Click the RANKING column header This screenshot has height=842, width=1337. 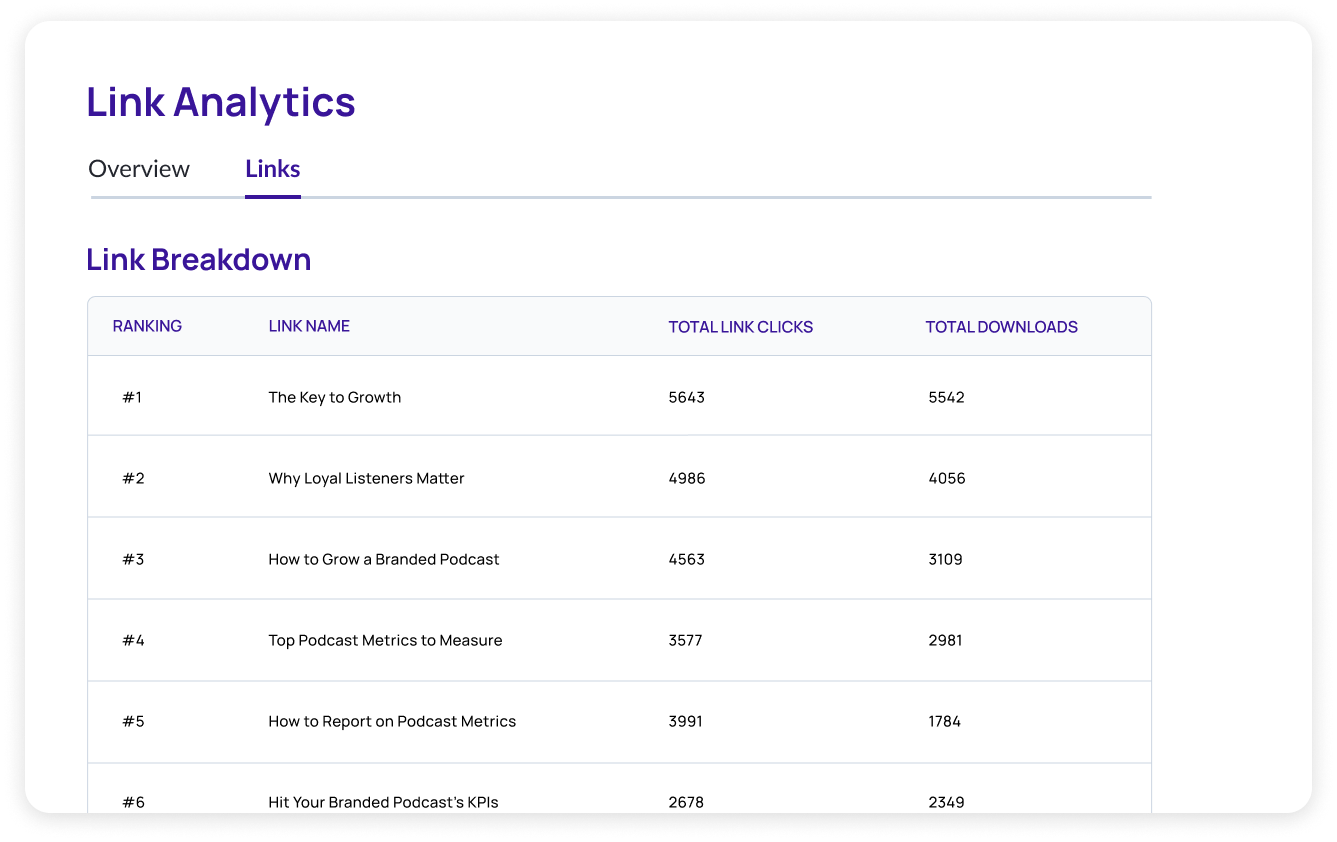[x=147, y=326]
